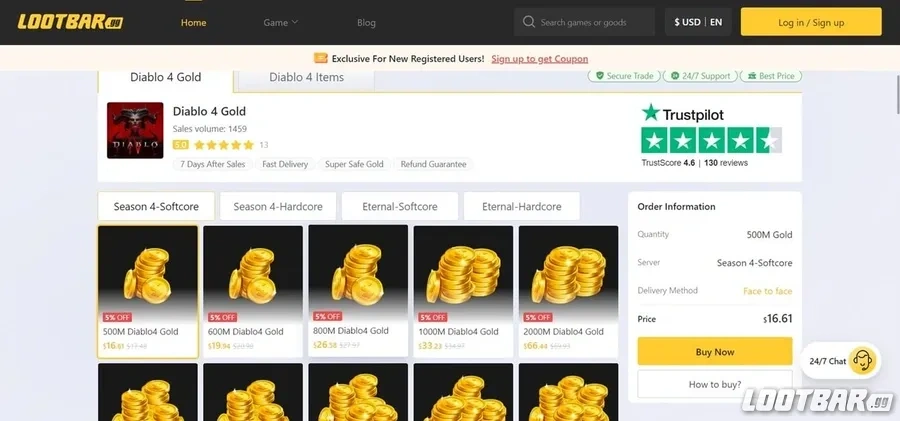Go to the Home page
This screenshot has height=421, width=900.
coord(193,22)
